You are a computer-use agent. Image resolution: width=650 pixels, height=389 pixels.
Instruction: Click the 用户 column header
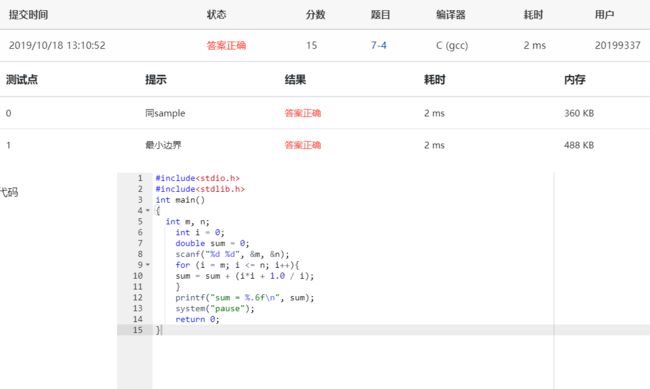[x=604, y=15]
